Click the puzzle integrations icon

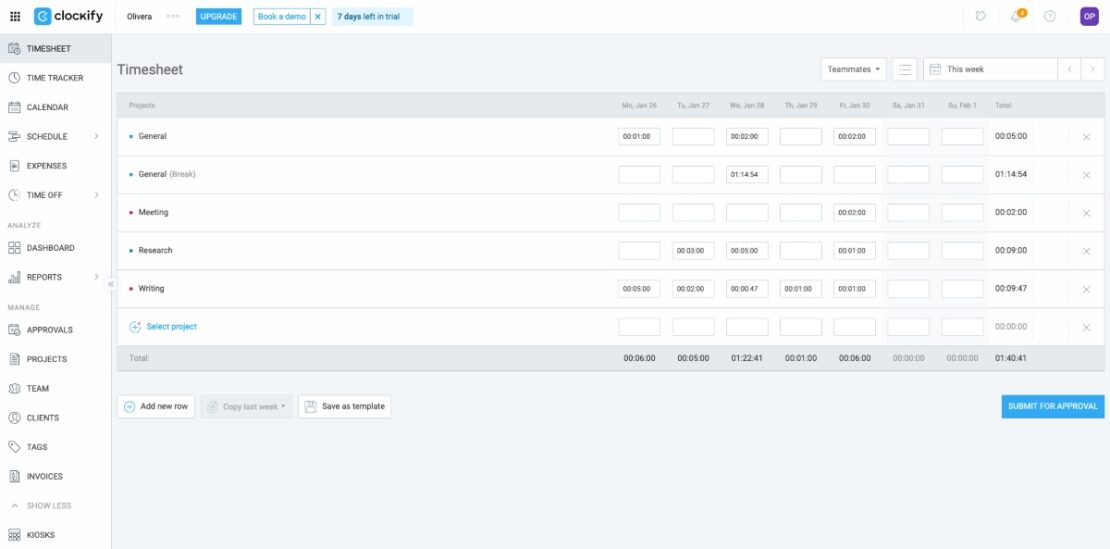click(980, 16)
